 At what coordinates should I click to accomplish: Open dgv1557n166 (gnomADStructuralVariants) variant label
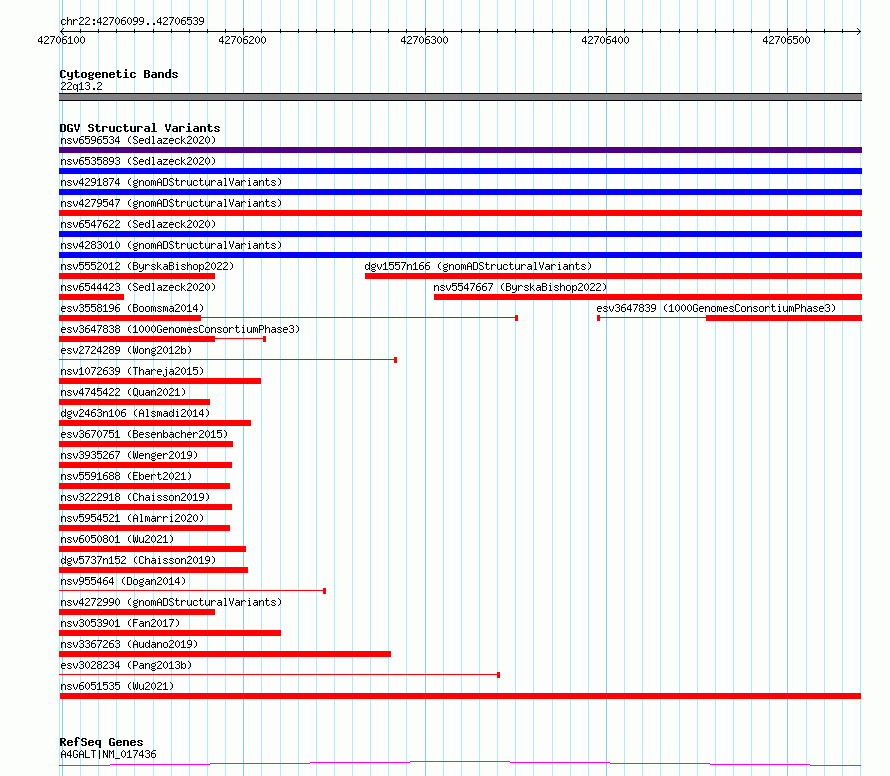(478, 266)
